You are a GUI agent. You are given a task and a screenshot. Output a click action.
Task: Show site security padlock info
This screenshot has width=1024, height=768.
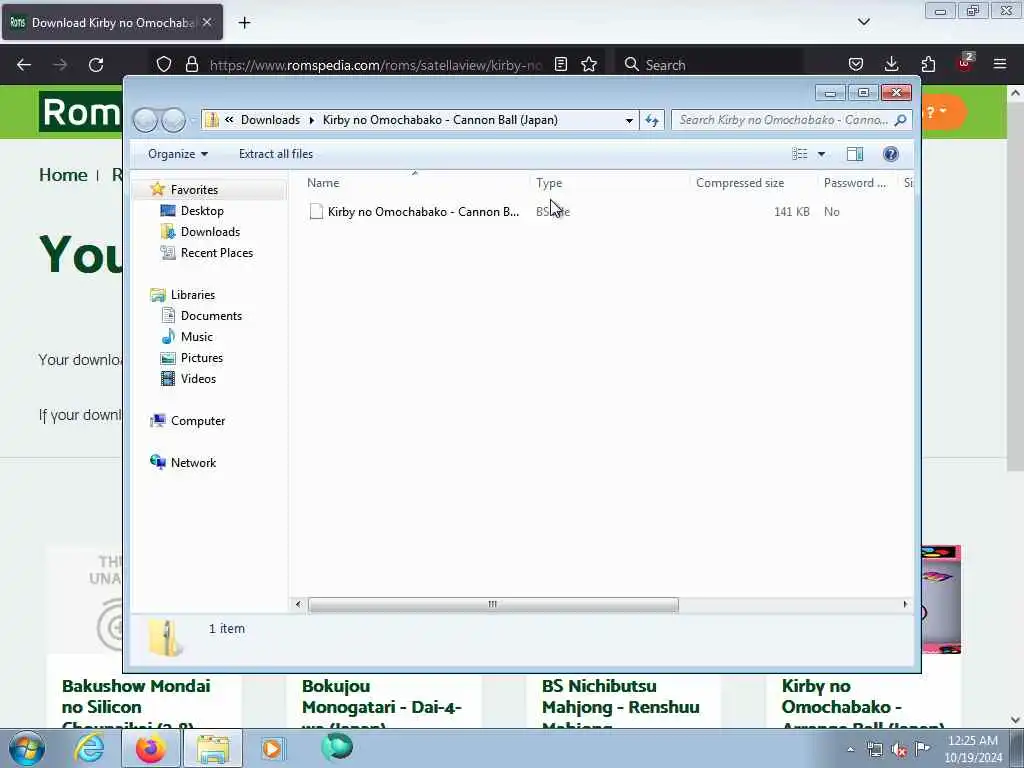[x=191, y=64]
